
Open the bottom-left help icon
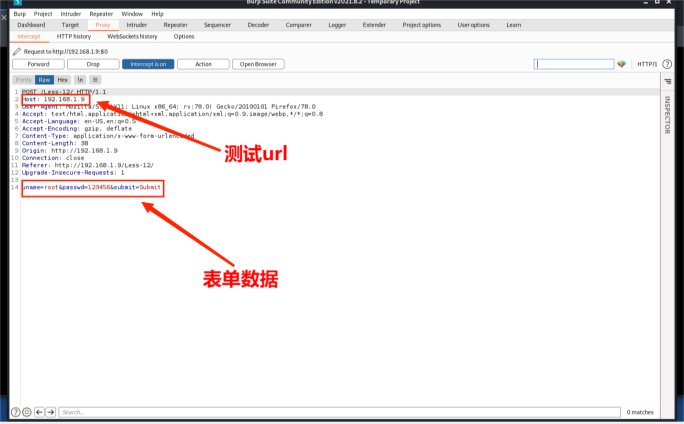click(x=15, y=412)
